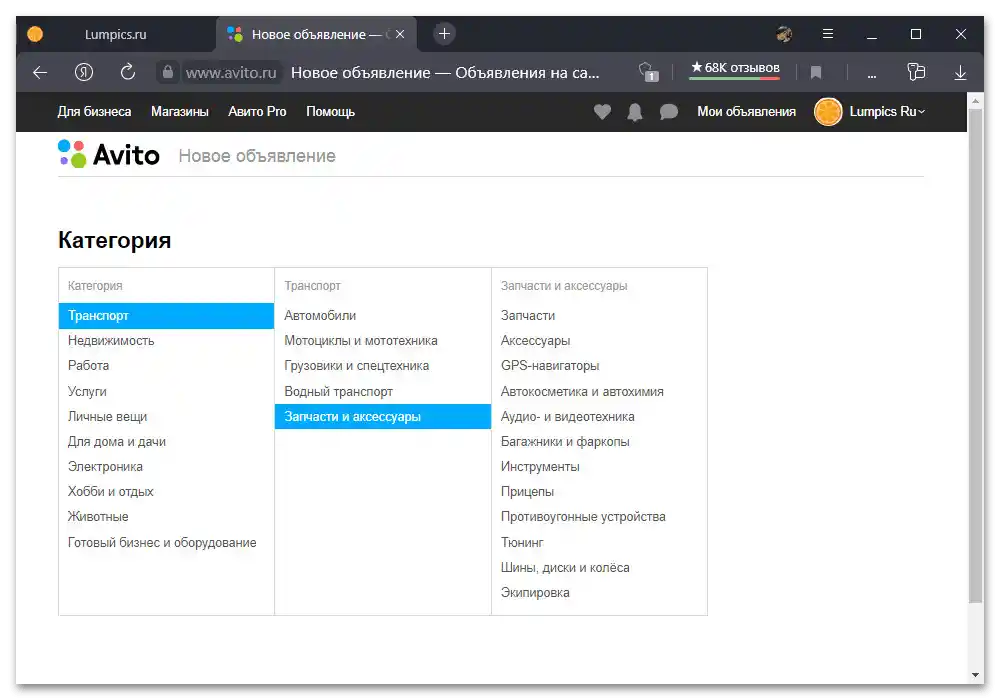Close the Новое объявление tab
Screen dimensions: 1000x700
point(400,34)
